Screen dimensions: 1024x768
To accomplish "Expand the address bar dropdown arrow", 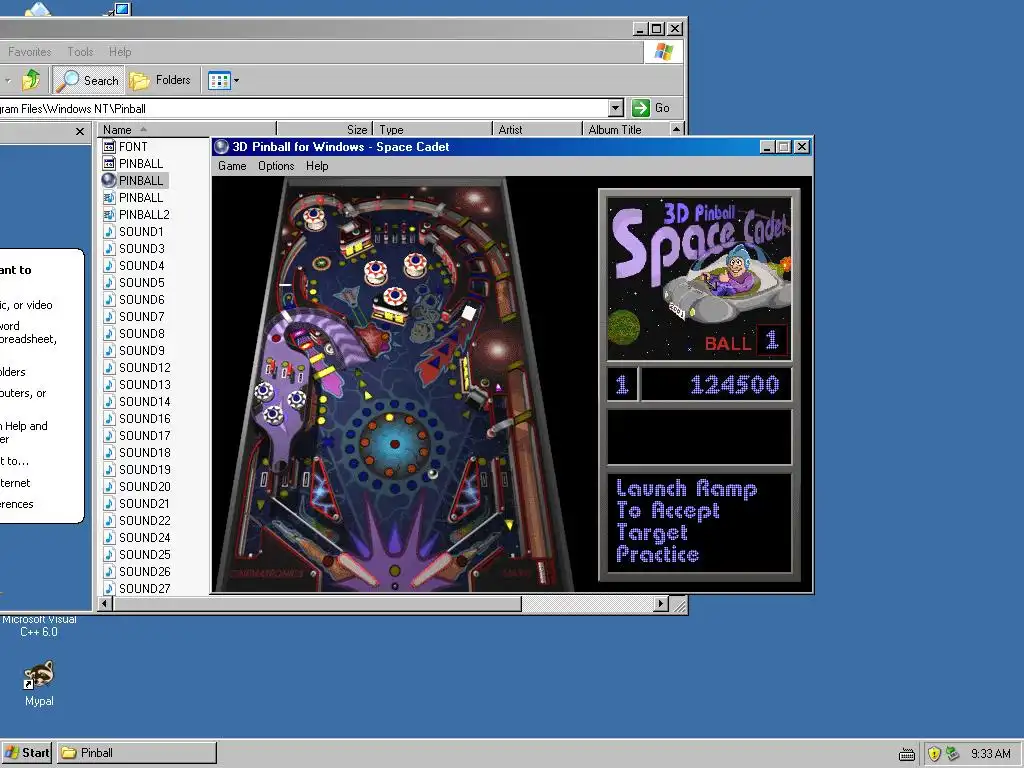I will [615, 108].
